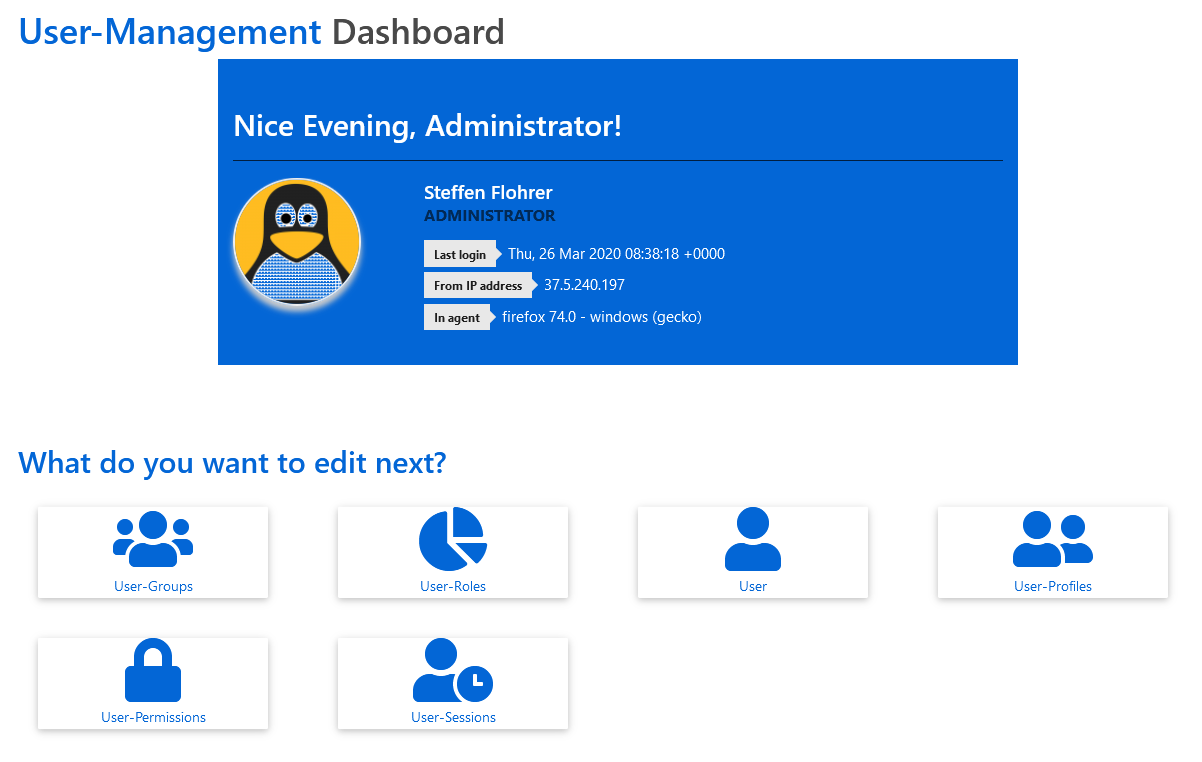Click the penguin avatar picture
Image resolution: width=1202 pixels, height=762 pixels.
click(x=297, y=242)
